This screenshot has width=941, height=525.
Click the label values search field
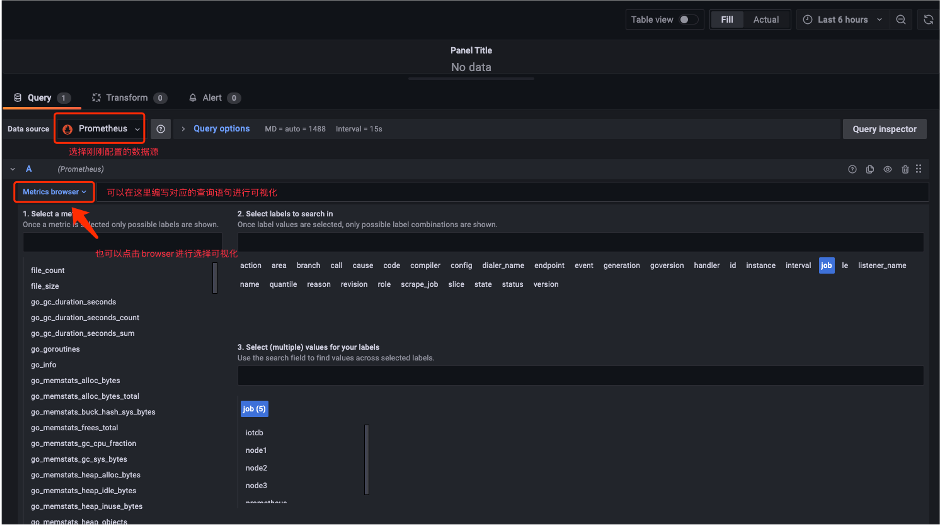580,376
